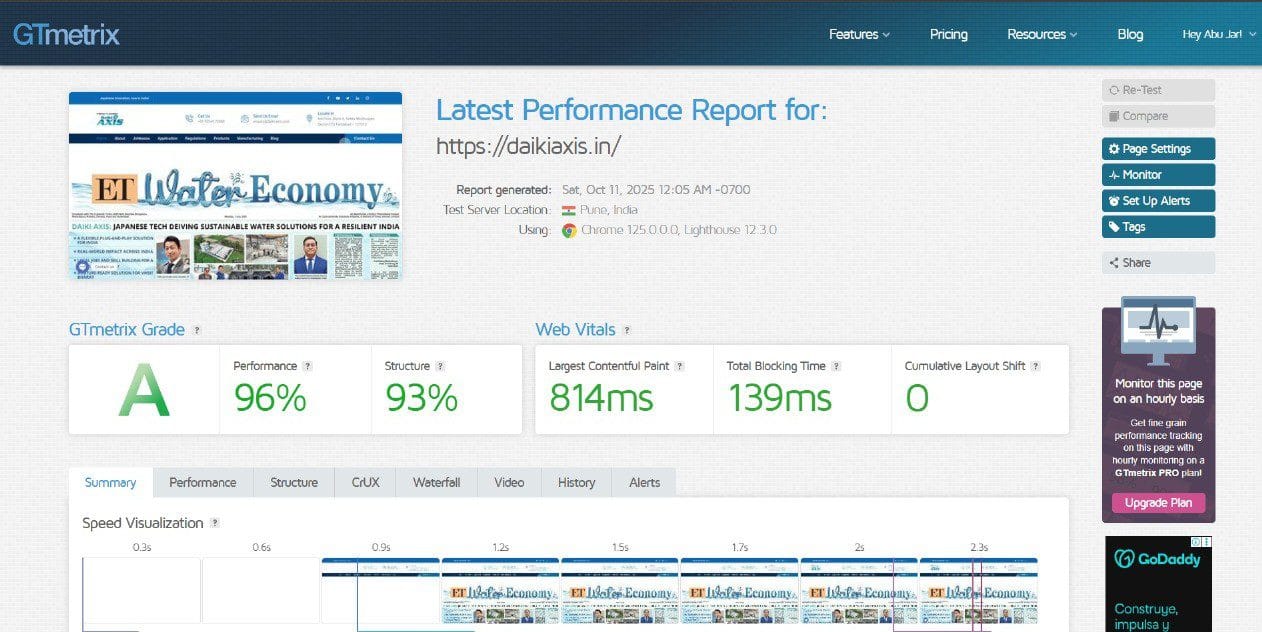Expand the Resources dropdown menu
Image resolution: width=1262 pixels, height=632 pixels.
pyautogui.click(x=1042, y=34)
